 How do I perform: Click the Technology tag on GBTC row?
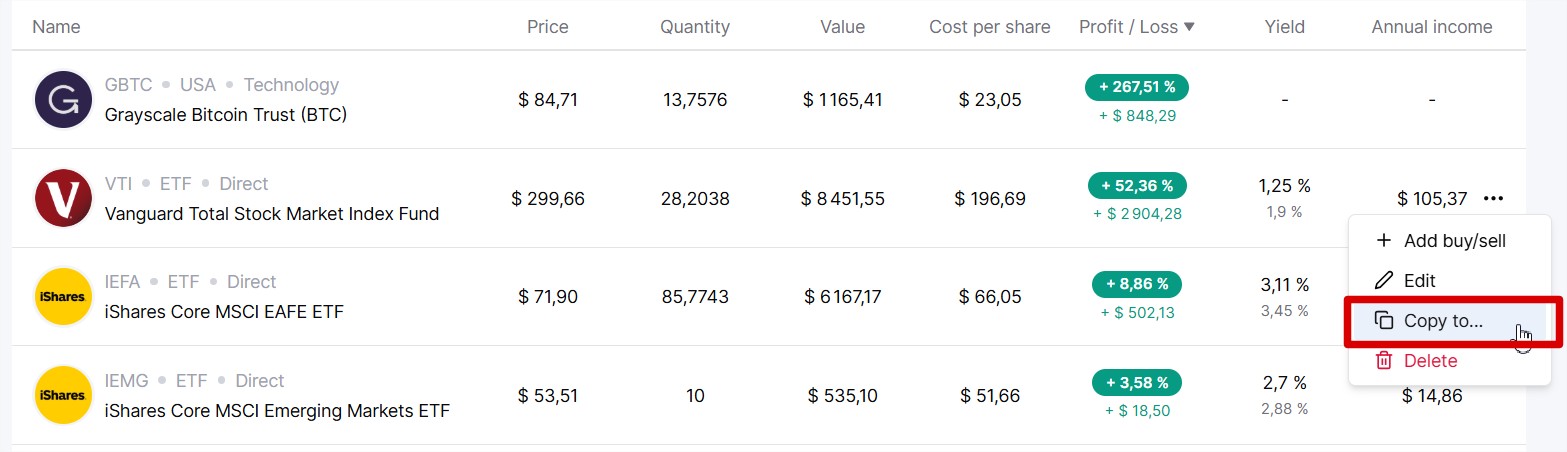(291, 85)
